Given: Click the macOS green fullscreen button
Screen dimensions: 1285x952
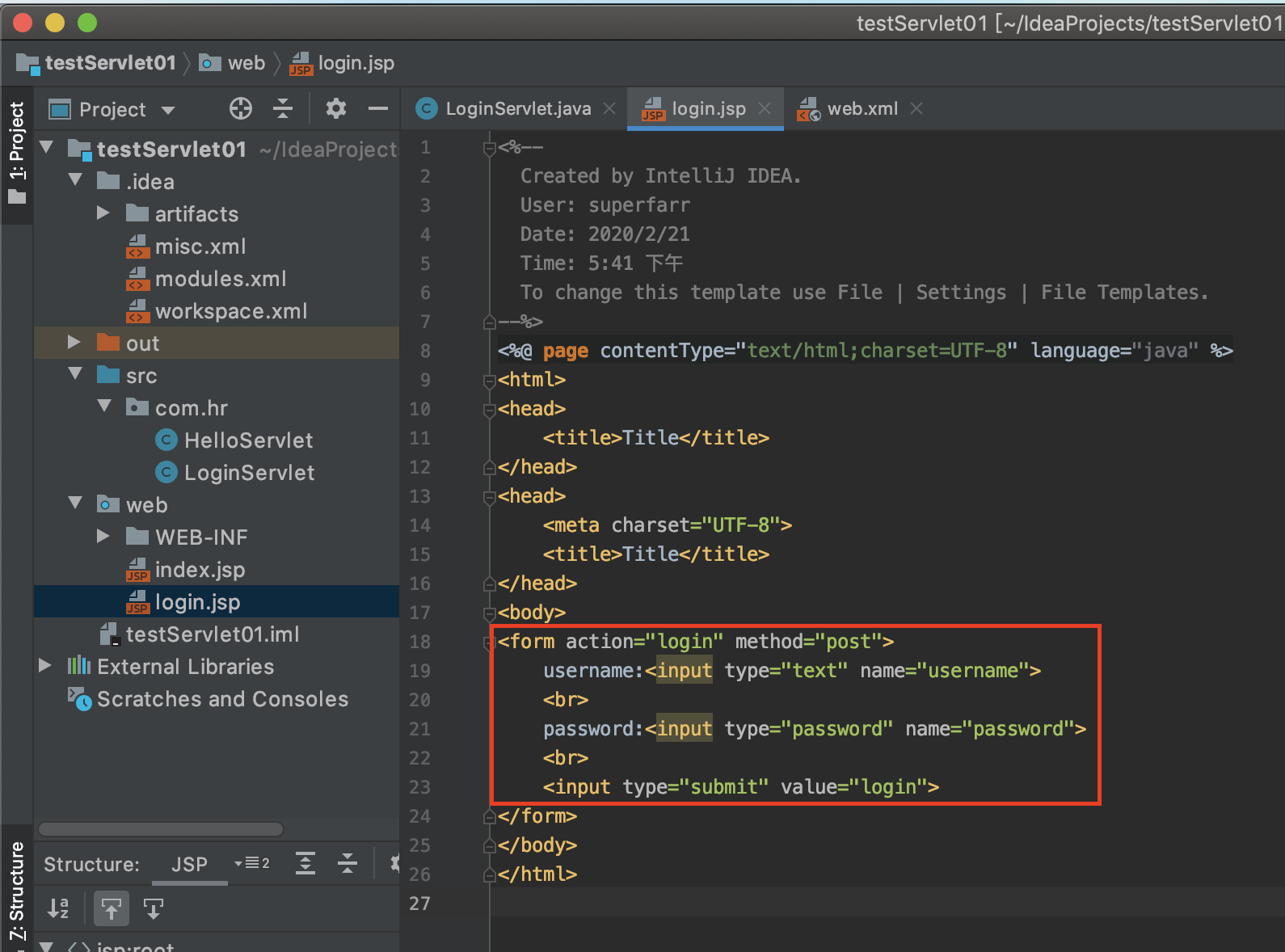Looking at the screenshot, I should [x=87, y=23].
